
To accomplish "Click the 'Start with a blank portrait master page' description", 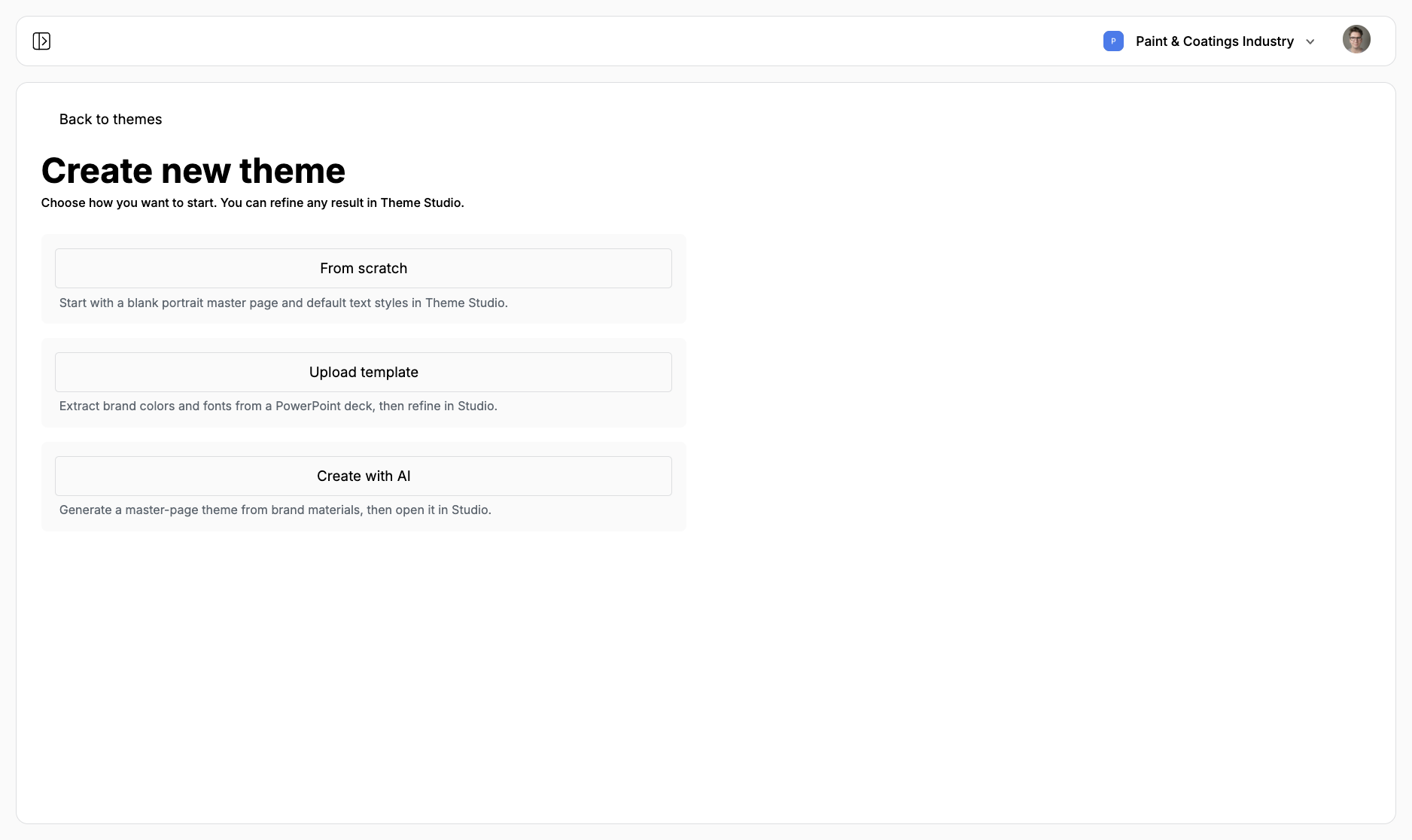I will coord(284,303).
